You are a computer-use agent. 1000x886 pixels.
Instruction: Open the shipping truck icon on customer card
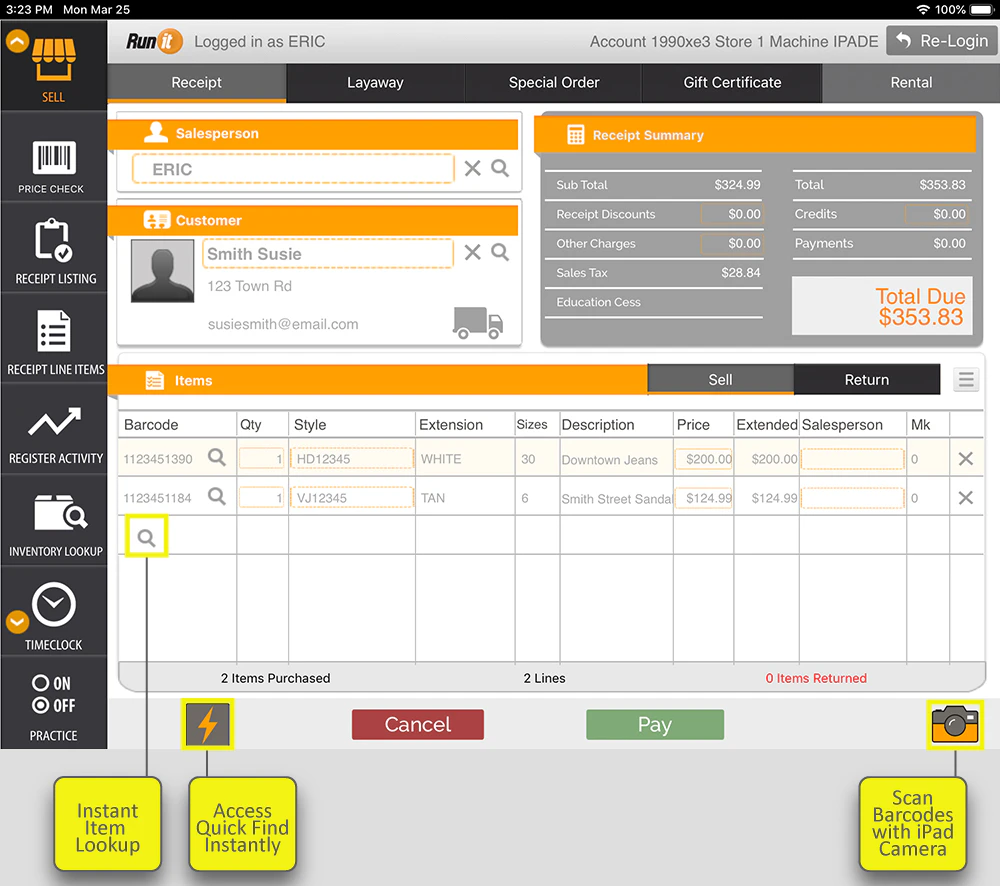coord(477,322)
